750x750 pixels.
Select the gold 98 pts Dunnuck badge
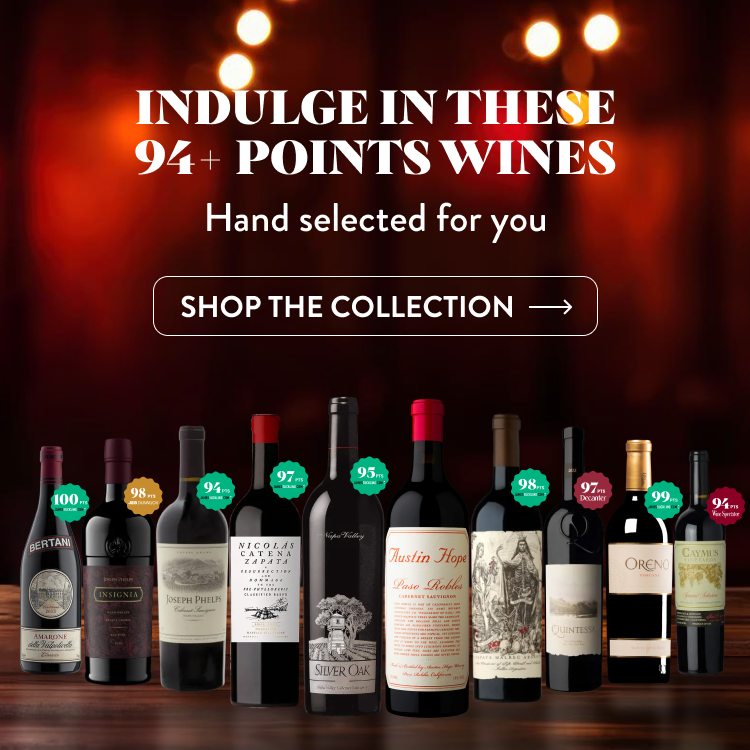coord(143,496)
